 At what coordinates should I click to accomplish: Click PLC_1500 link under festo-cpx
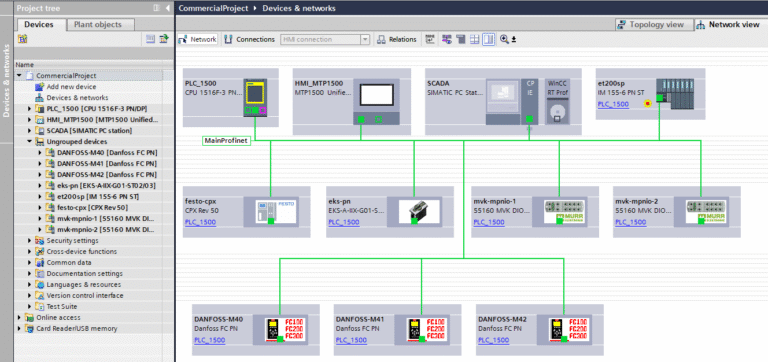pos(200,222)
